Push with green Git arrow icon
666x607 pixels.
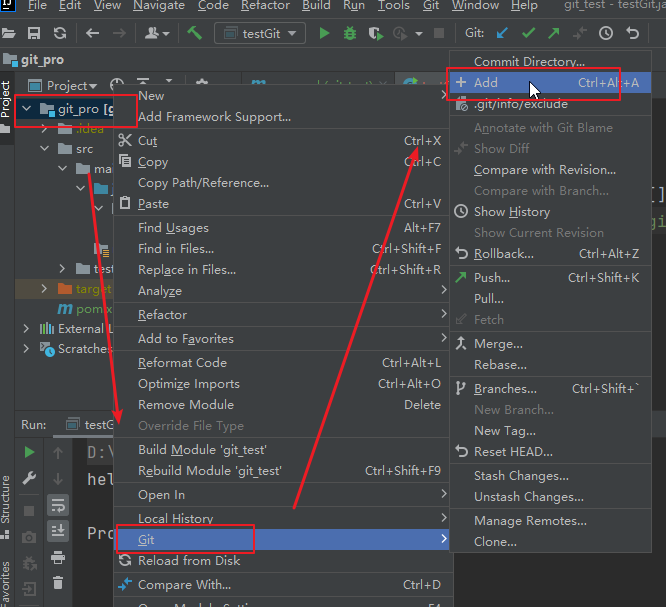click(x=554, y=33)
